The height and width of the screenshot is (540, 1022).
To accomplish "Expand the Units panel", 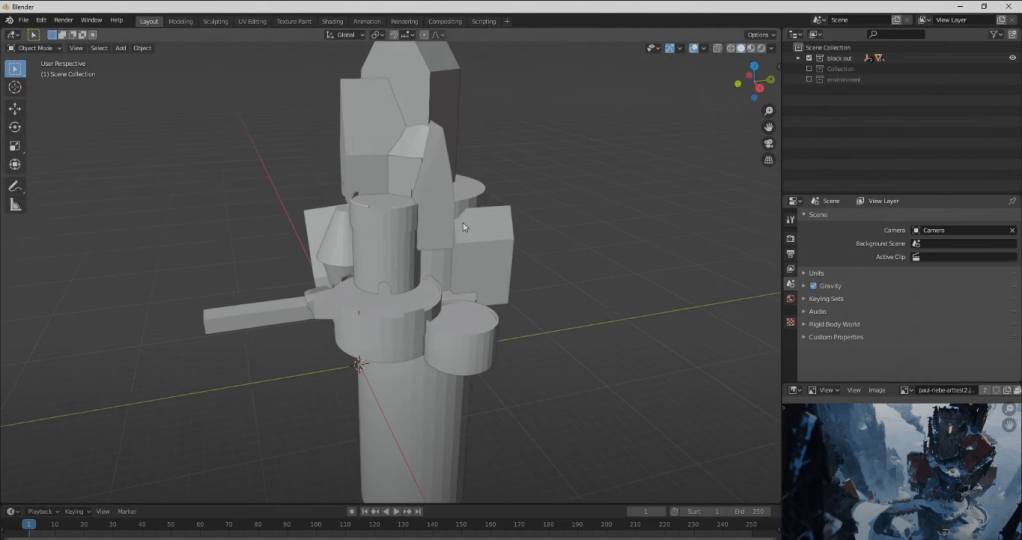I will [817, 273].
